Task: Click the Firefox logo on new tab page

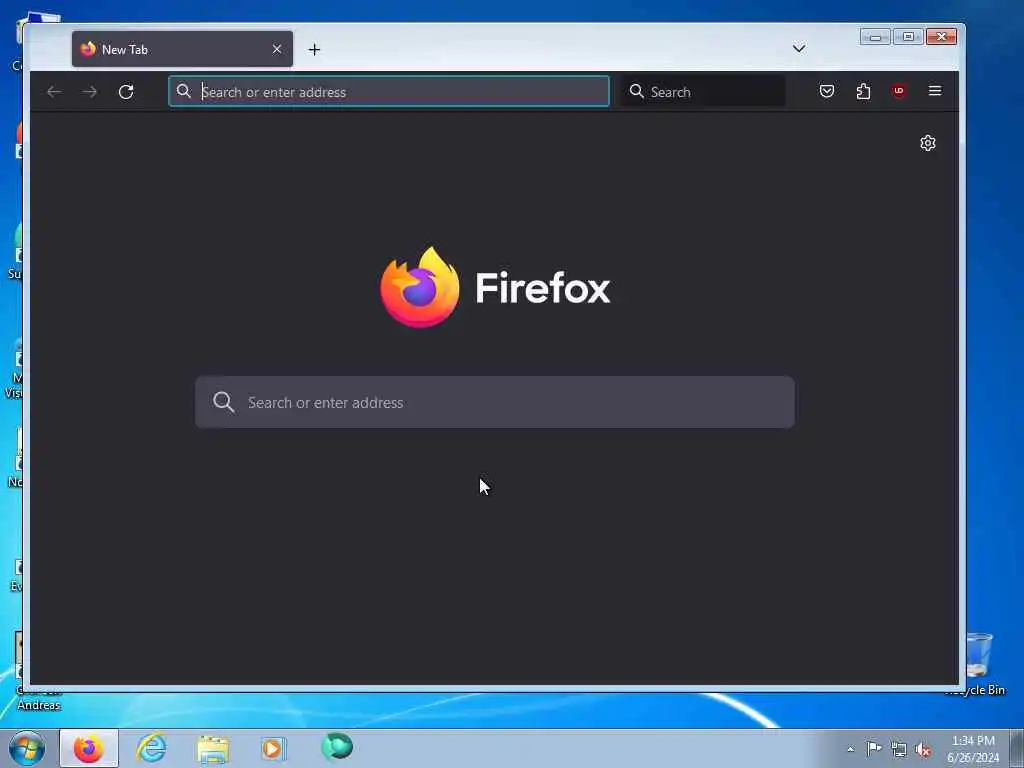Action: [x=495, y=287]
